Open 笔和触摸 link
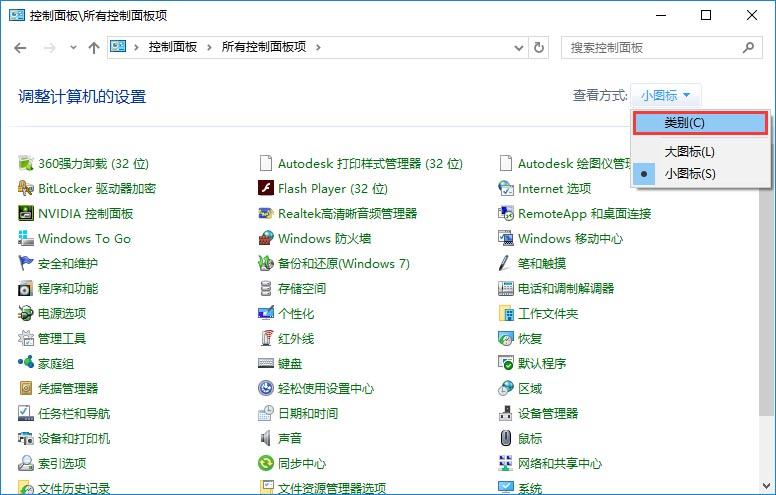The height and width of the screenshot is (495, 776). coord(542,263)
